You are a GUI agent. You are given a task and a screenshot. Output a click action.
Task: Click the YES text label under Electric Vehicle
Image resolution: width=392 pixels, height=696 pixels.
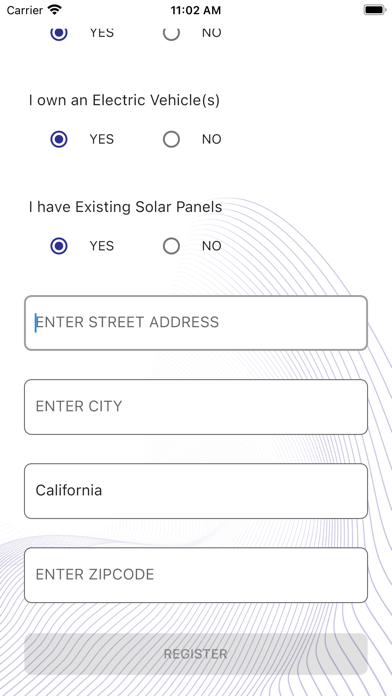point(102,139)
